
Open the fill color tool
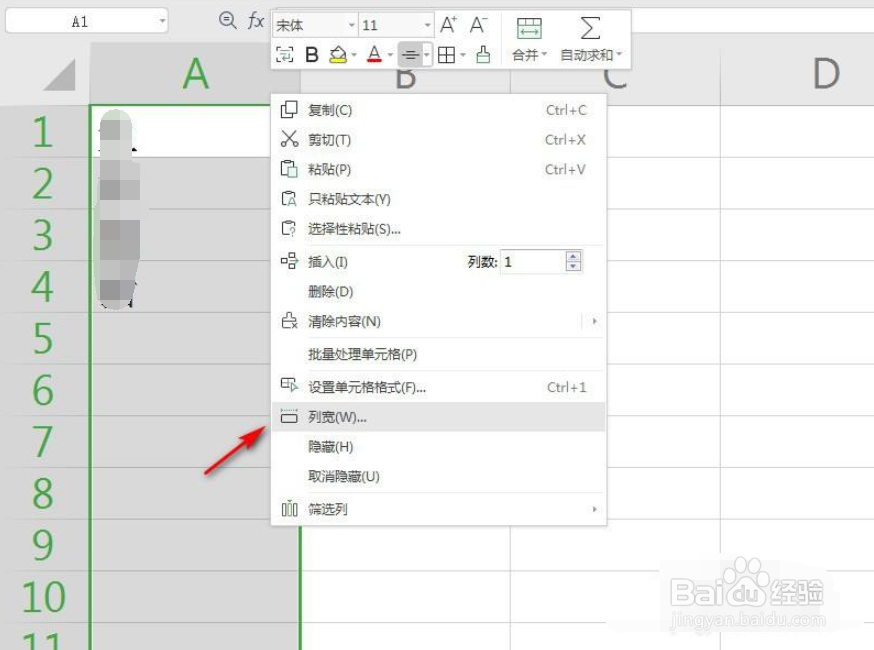click(340, 53)
